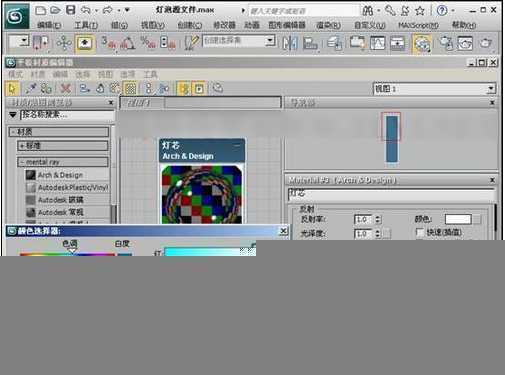The image size is (505, 375).
Task: Click the Render Setup icon in the main toolbar
Action: pyautogui.click(x=446, y=43)
